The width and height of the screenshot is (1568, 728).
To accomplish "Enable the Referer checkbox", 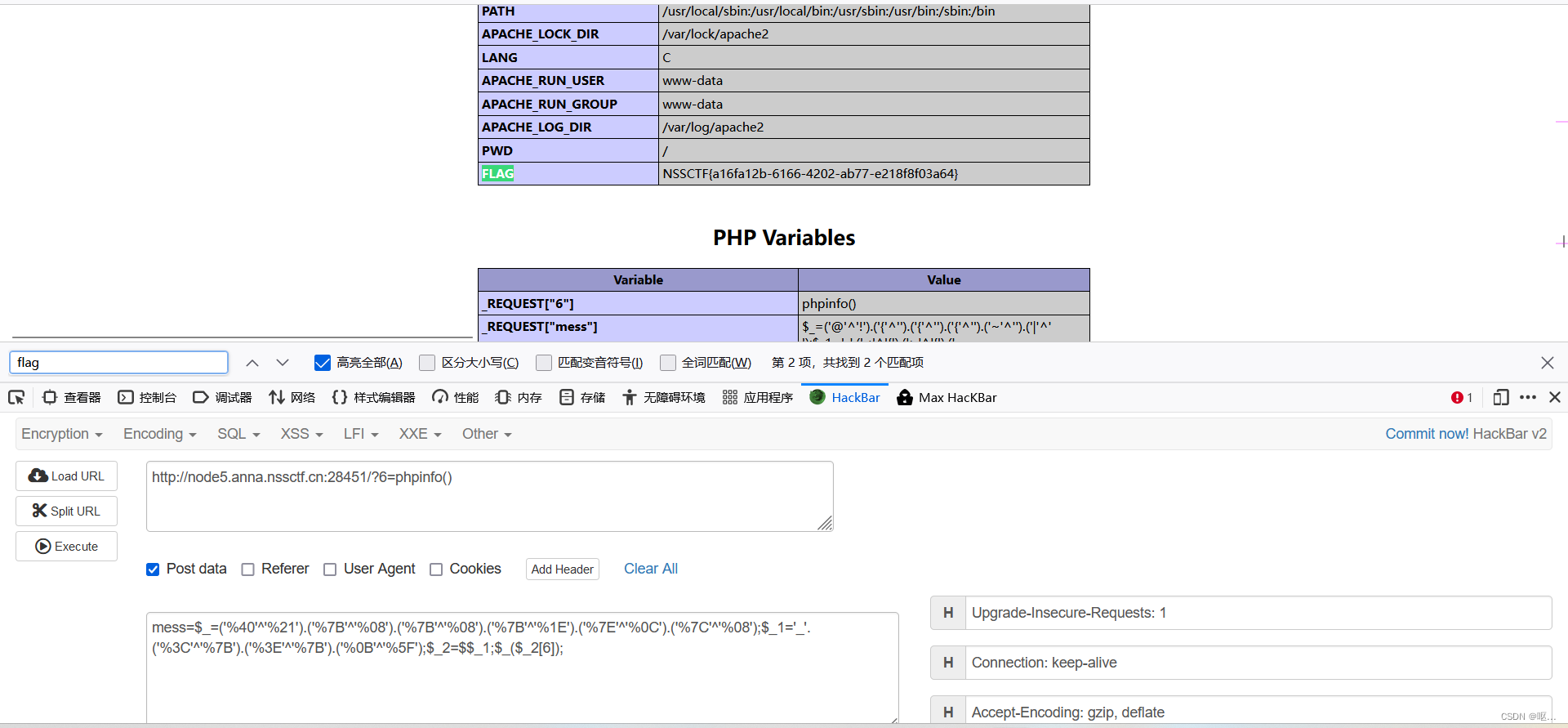I will click(248, 569).
